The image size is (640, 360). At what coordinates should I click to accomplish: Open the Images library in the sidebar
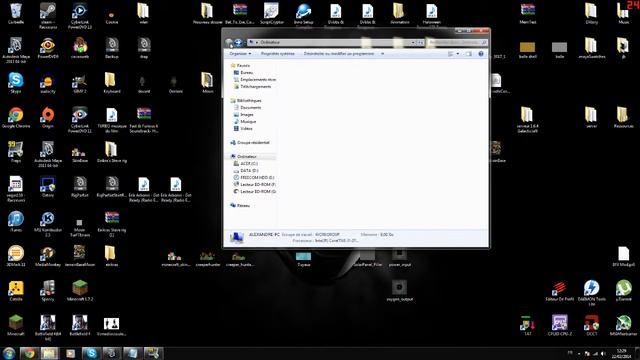[x=244, y=115]
